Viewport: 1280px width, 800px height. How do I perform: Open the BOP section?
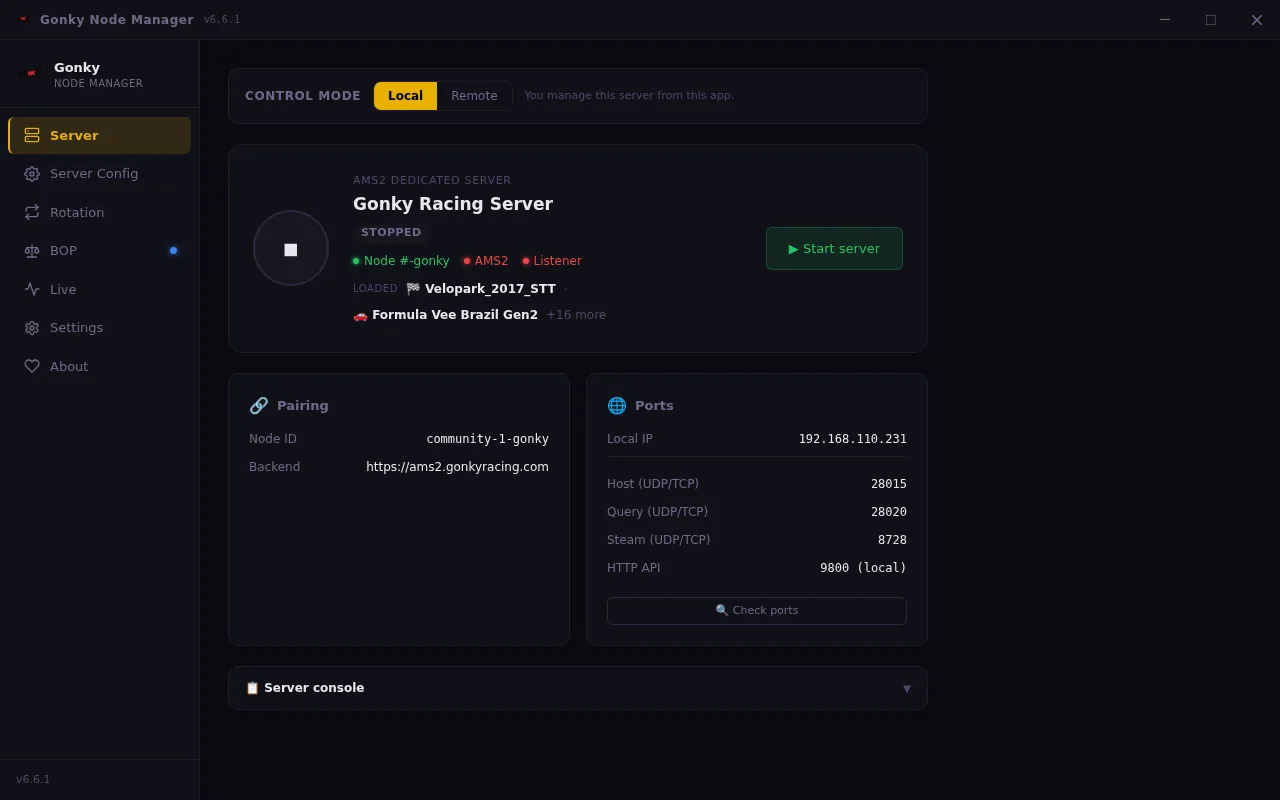(99, 251)
